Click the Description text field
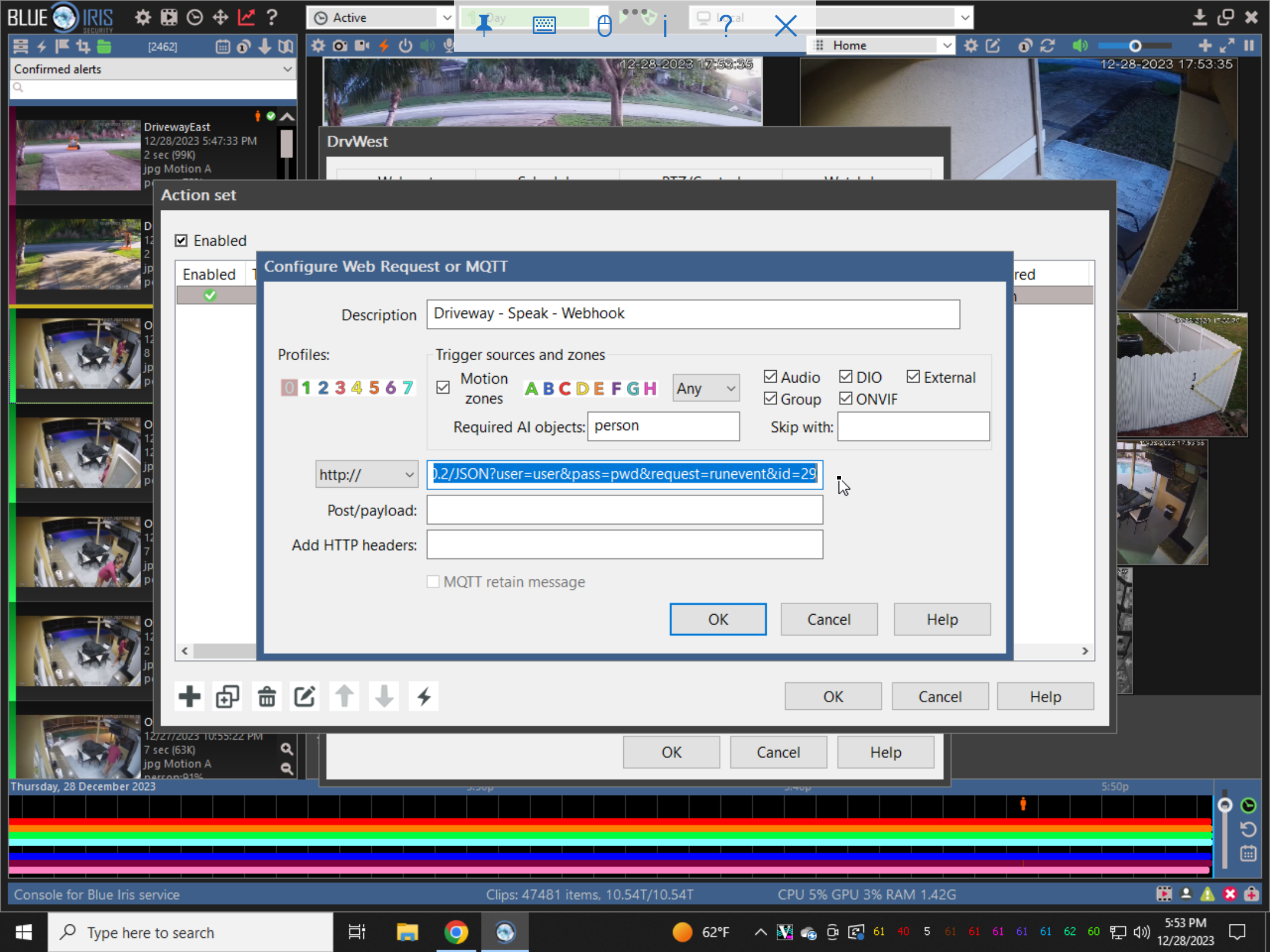Viewport: 1270px width, 952px height. 693,314
